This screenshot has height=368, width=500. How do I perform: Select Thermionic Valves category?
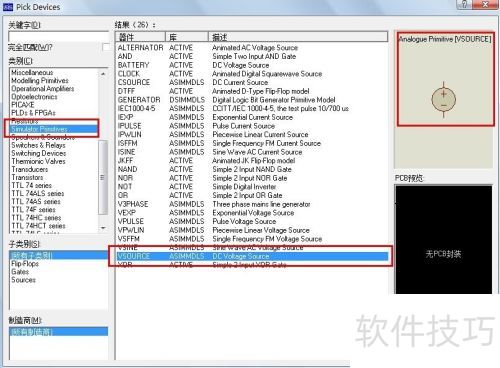(38, 161)
